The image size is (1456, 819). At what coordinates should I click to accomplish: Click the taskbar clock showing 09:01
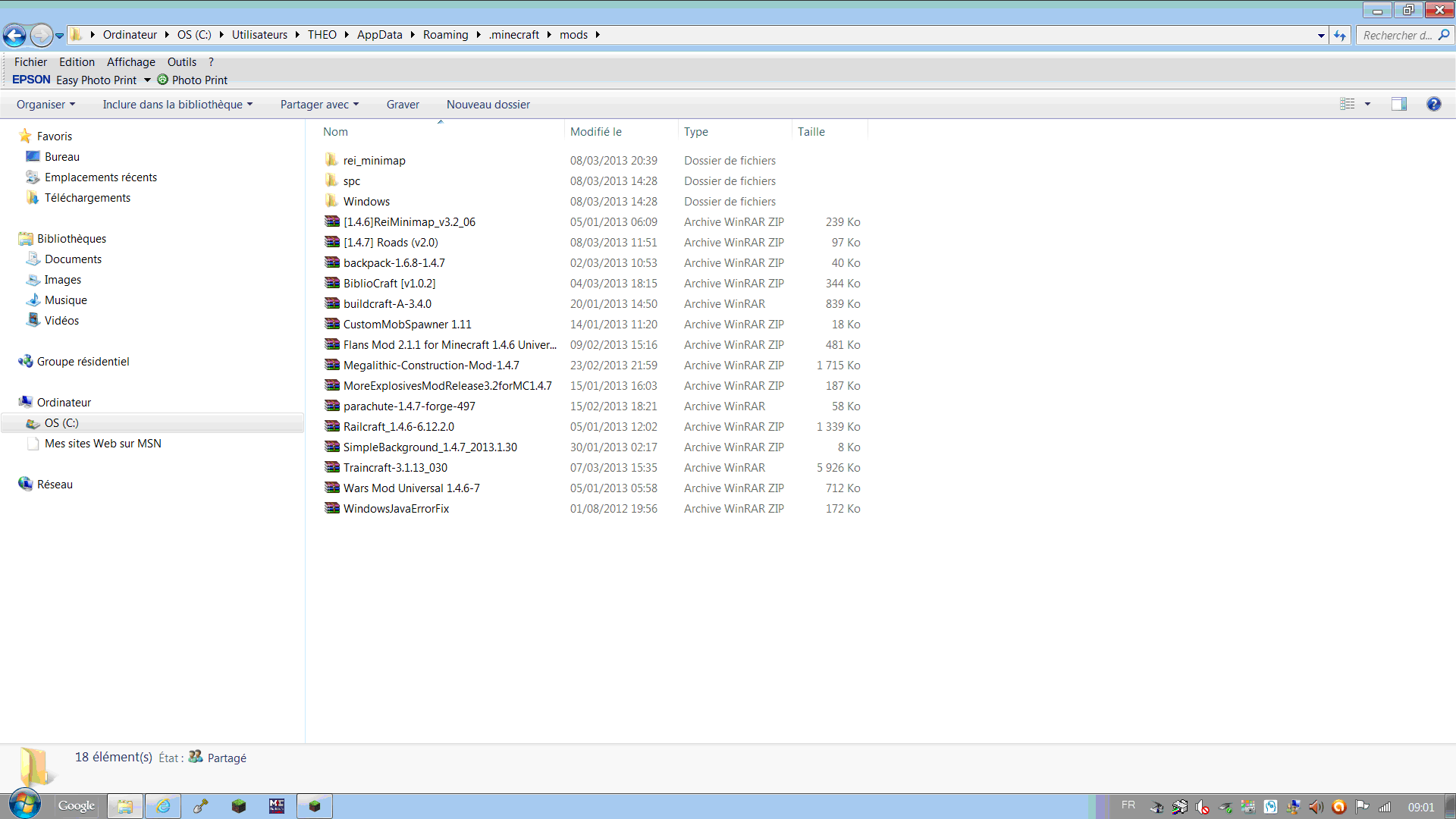click(1421, 807)
